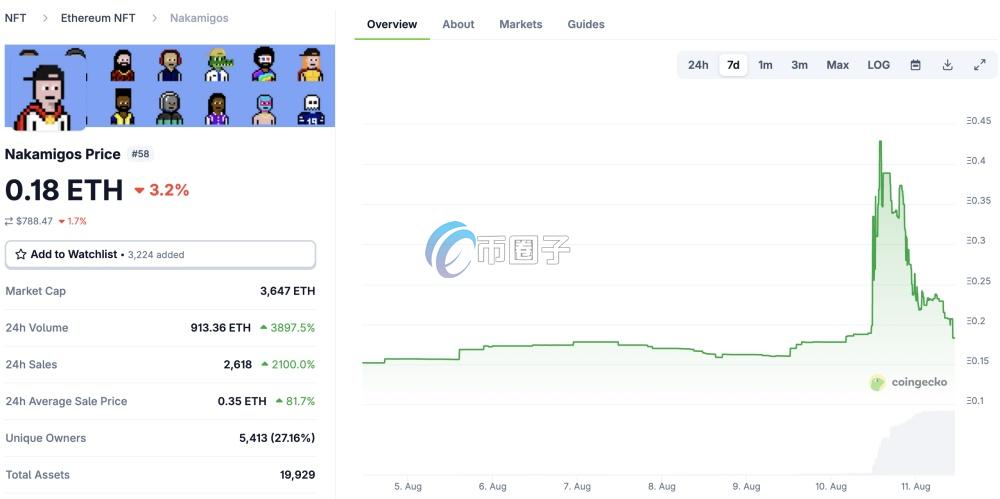
Task: Click the Total Assets value 19,929
Action: point(297,475)
